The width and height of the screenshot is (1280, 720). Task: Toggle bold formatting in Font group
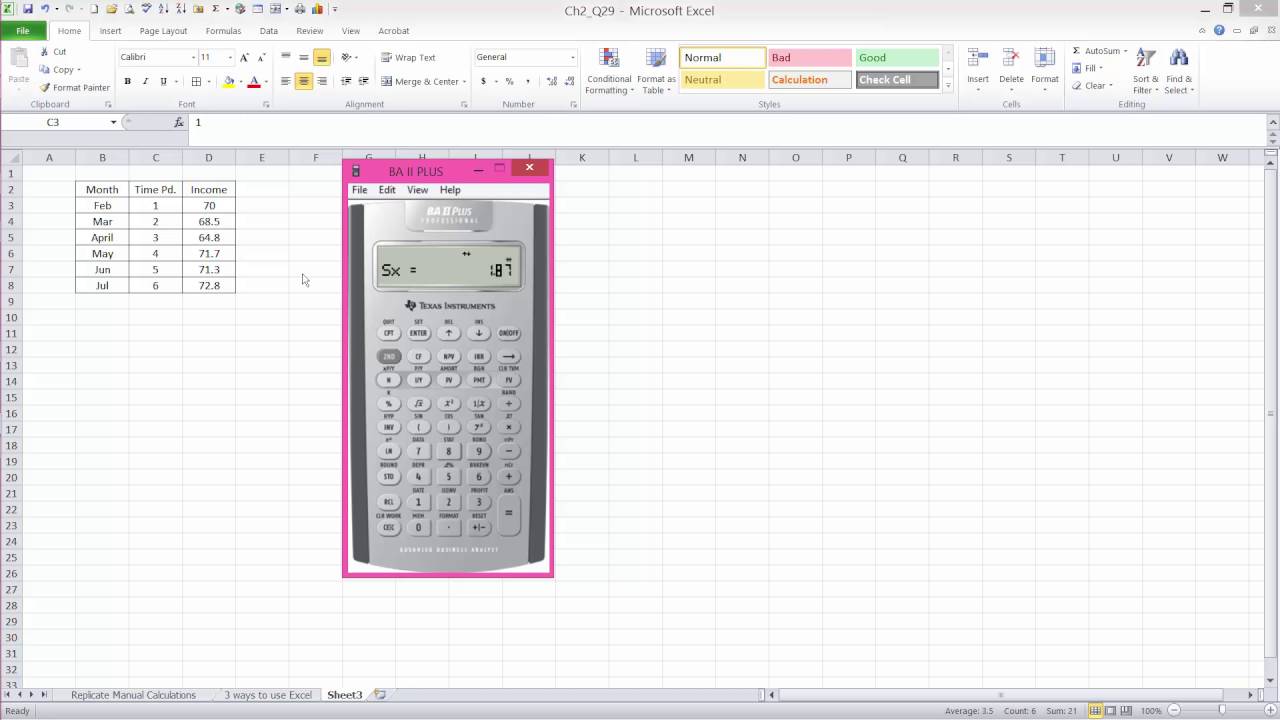tap(127, 82)
